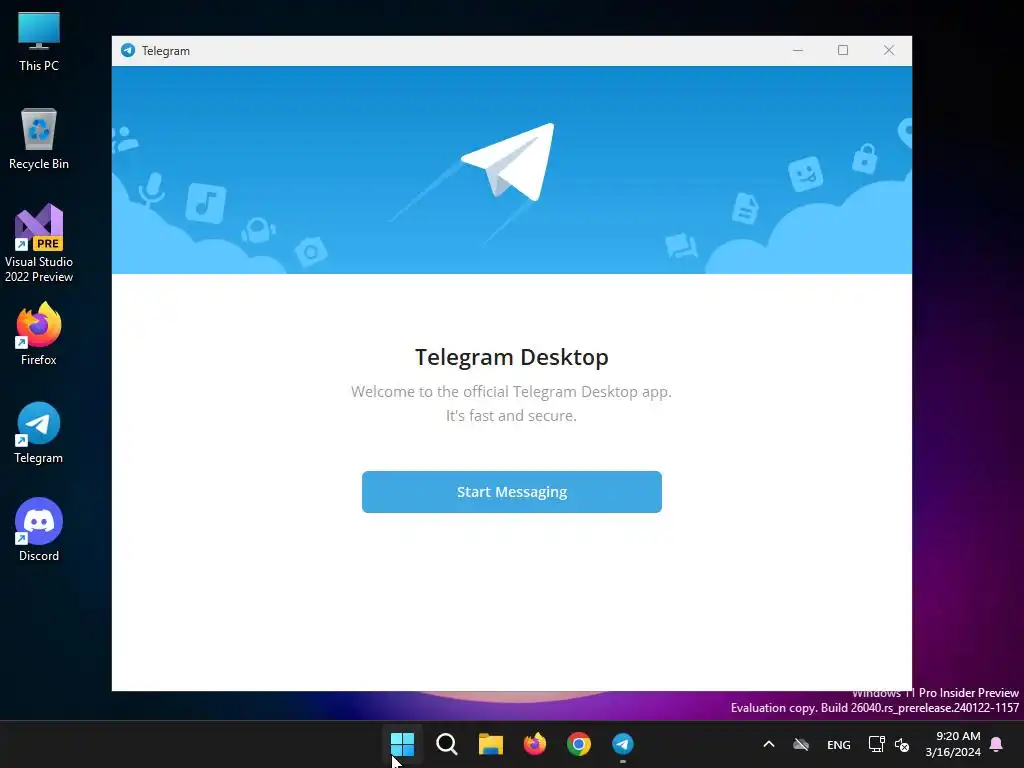Image resolution: width=1024 pixels, height=768 pixels.
Task: Select the Firefox desktop shortcut
Action: coord(39,334)
